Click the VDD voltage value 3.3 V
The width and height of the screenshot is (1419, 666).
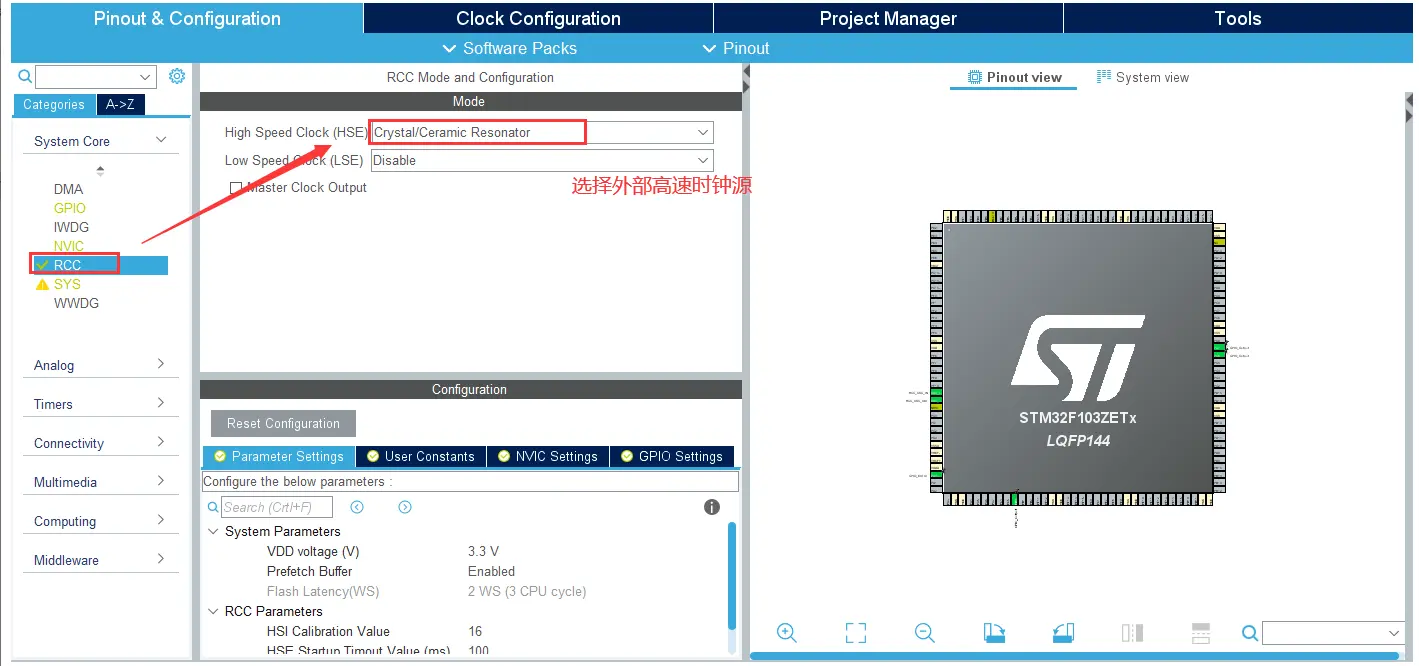(483, 551)
